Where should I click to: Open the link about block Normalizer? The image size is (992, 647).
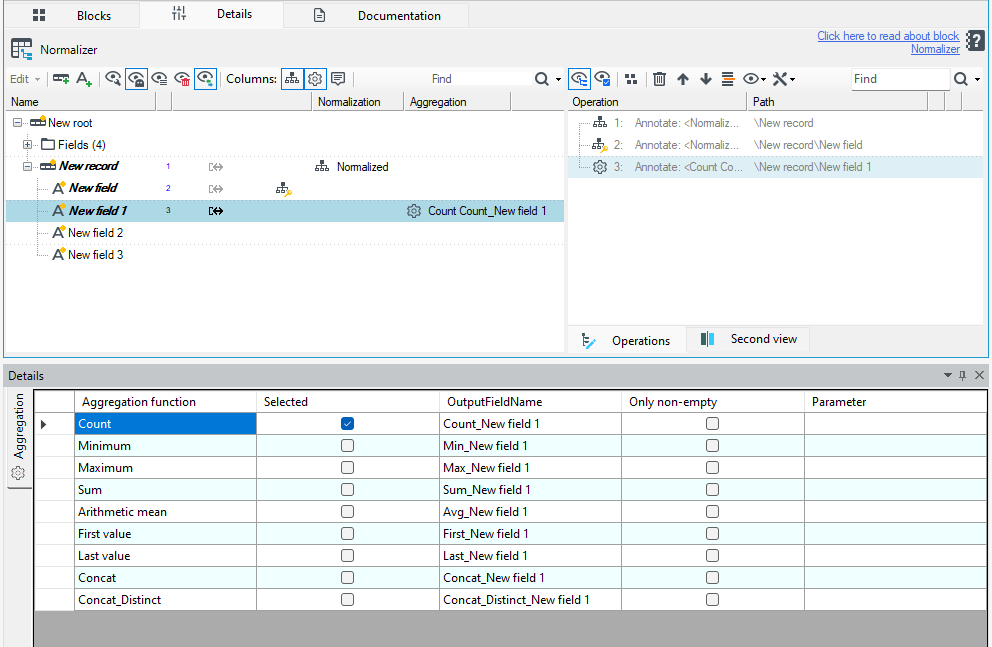888,42
